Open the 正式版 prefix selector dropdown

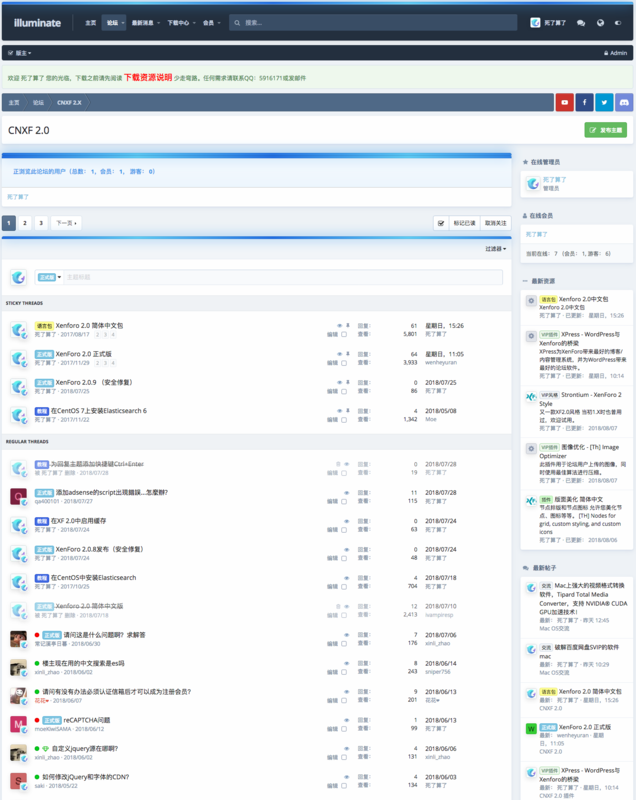49,277
